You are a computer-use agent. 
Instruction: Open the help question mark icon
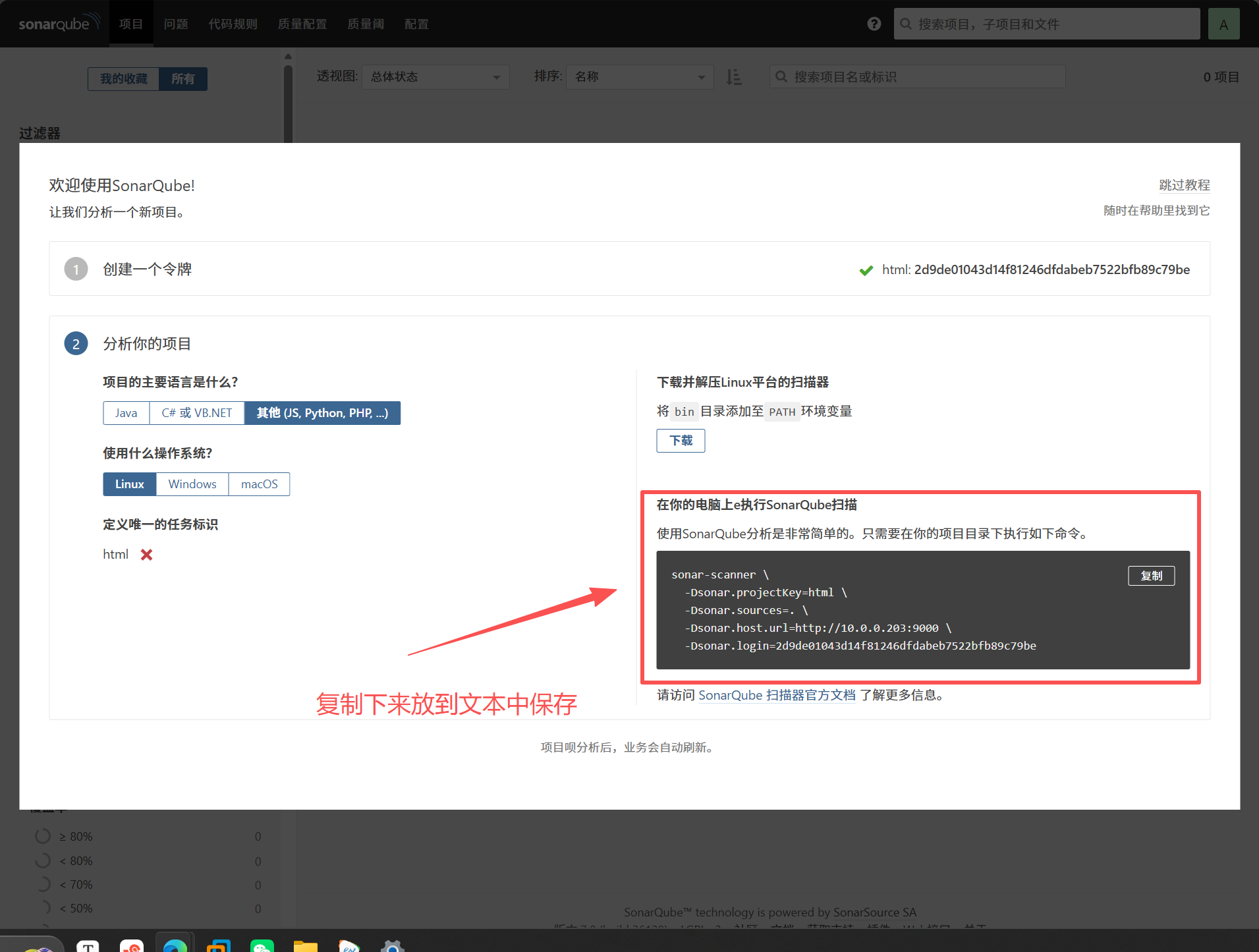874,24
